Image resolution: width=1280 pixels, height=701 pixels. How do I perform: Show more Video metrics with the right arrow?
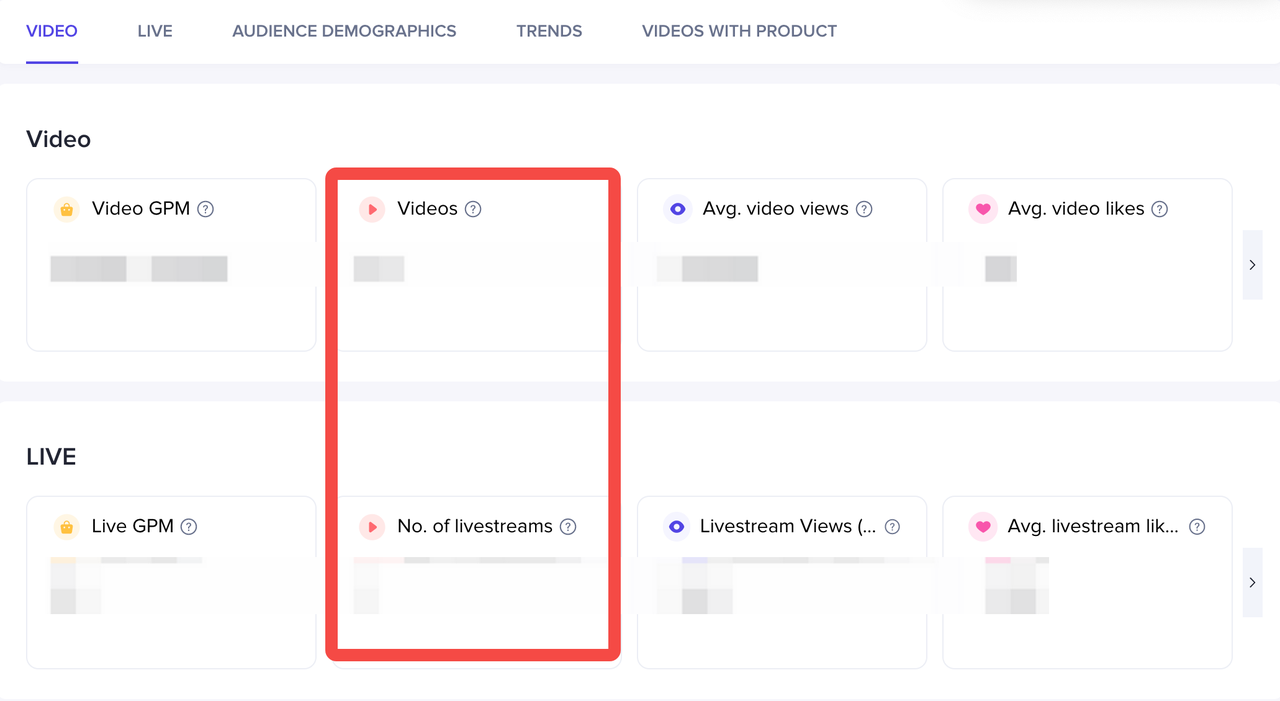click(x=1252, y=265)
